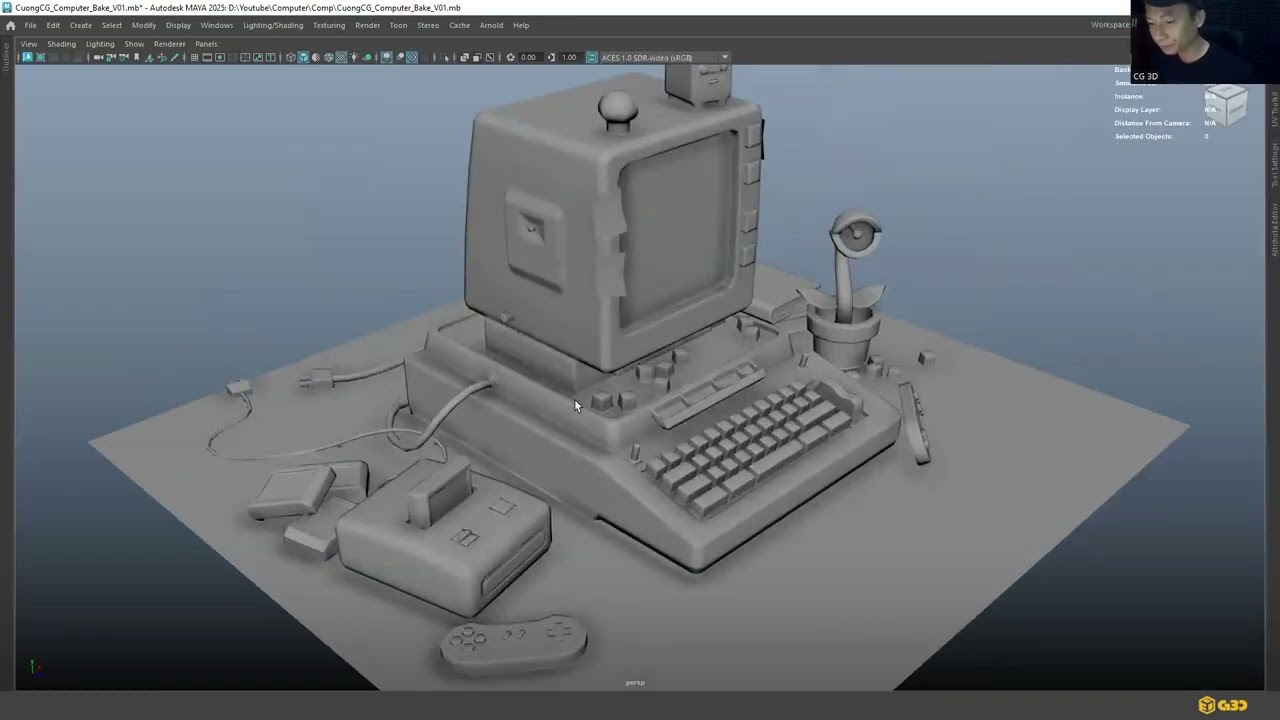
Task: Open the Display menu
Action: coord(178,25)
